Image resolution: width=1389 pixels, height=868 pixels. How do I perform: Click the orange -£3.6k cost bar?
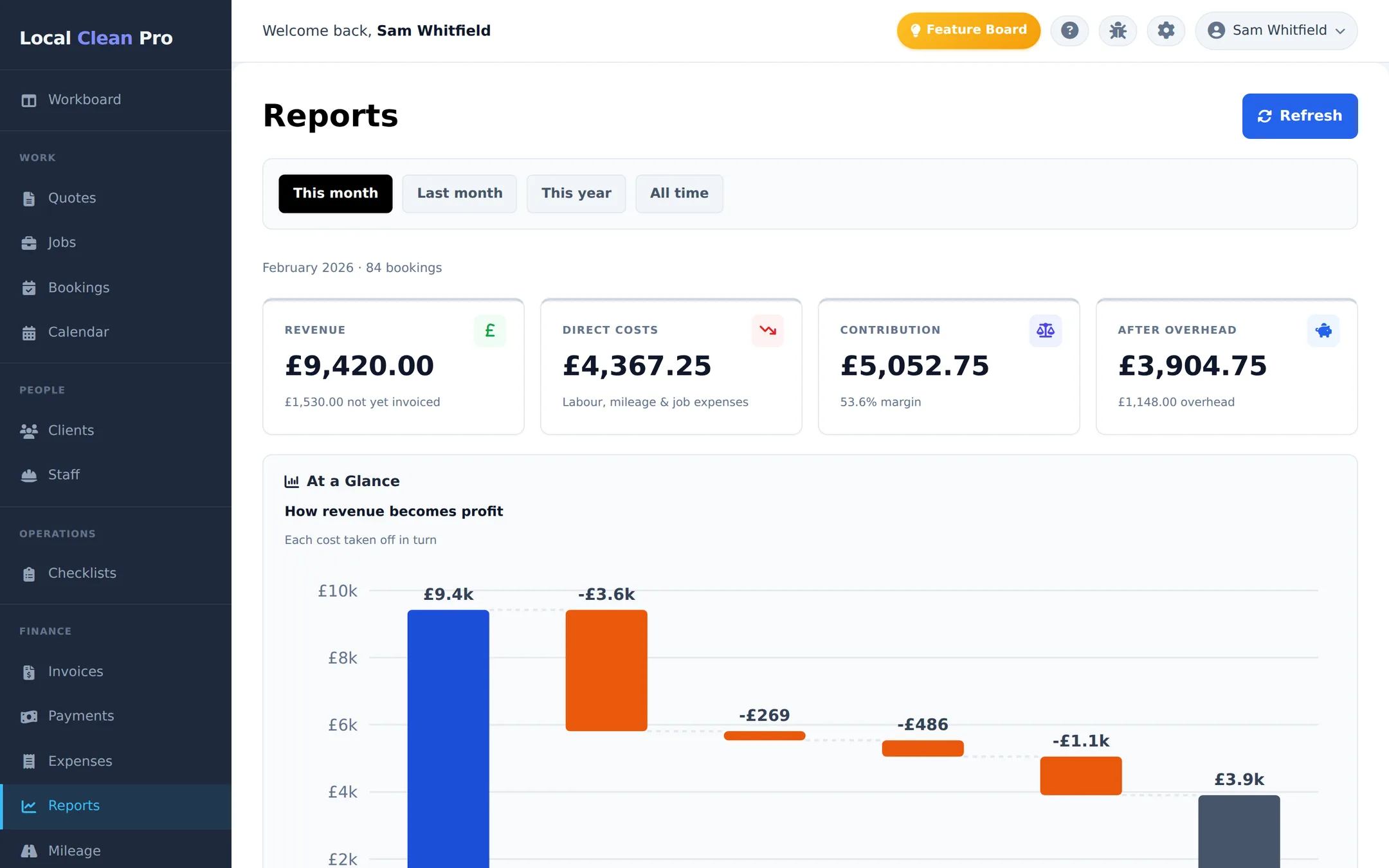[x=606, y=671]
